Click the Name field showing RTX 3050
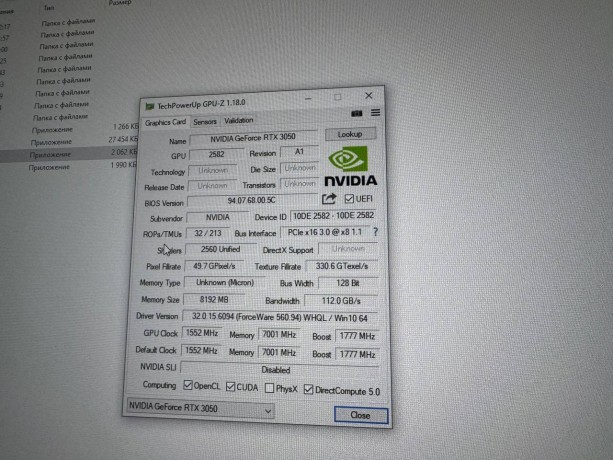The height and width of the screenshot is (460, 613). 253,138
